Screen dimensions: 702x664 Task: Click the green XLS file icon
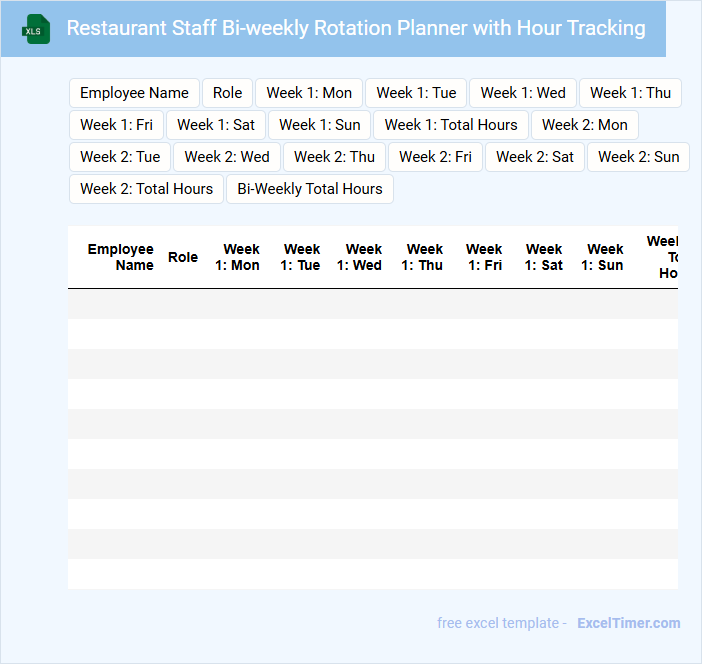[36, 29]
